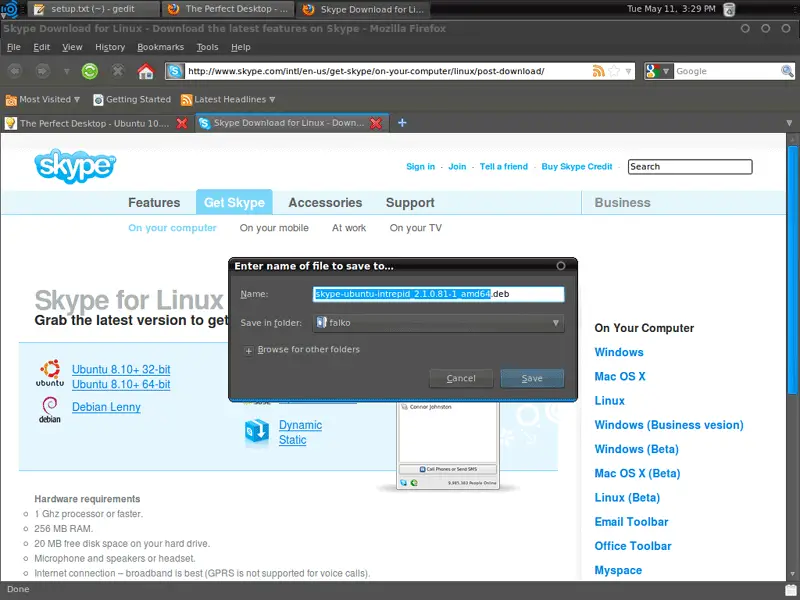Screen dimensions: 800x600
Task: Close The Perfect Desktop tab
Action: pyautogui.click(x=182, y=123)
